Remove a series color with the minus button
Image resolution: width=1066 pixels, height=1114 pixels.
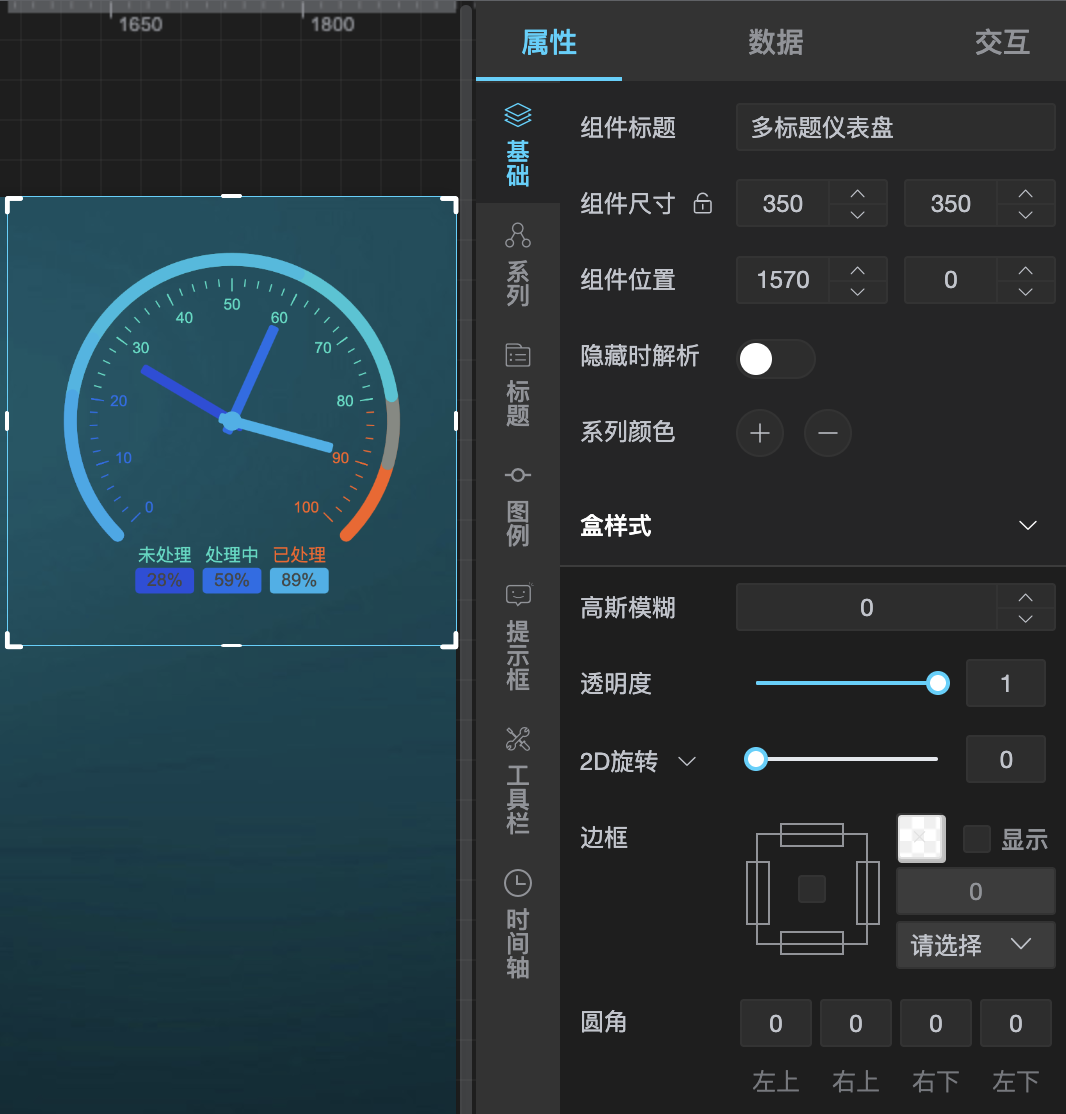pos(827,433)
